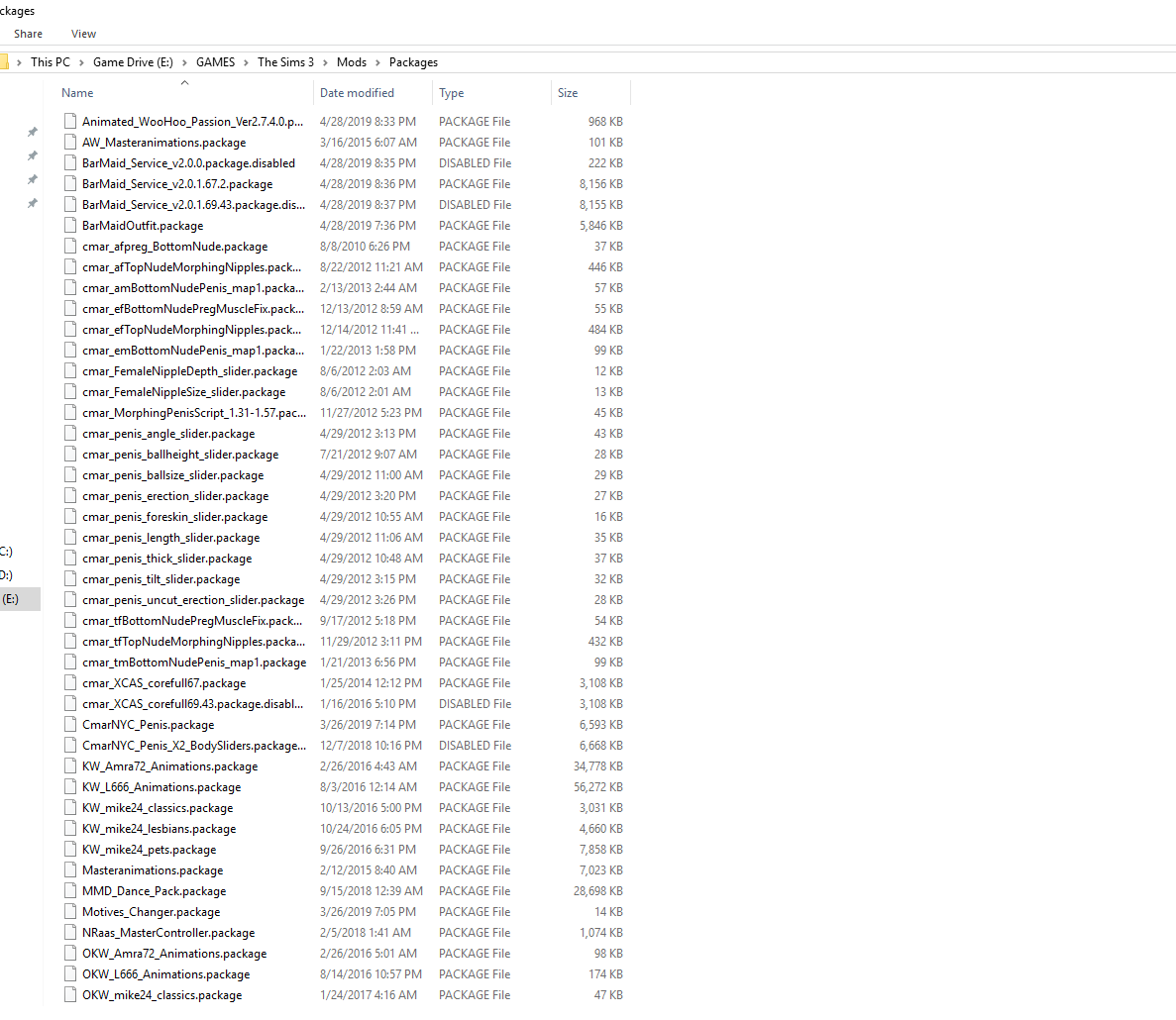
Task: Click the 28,698 KB size value
Action: [597, 890]
